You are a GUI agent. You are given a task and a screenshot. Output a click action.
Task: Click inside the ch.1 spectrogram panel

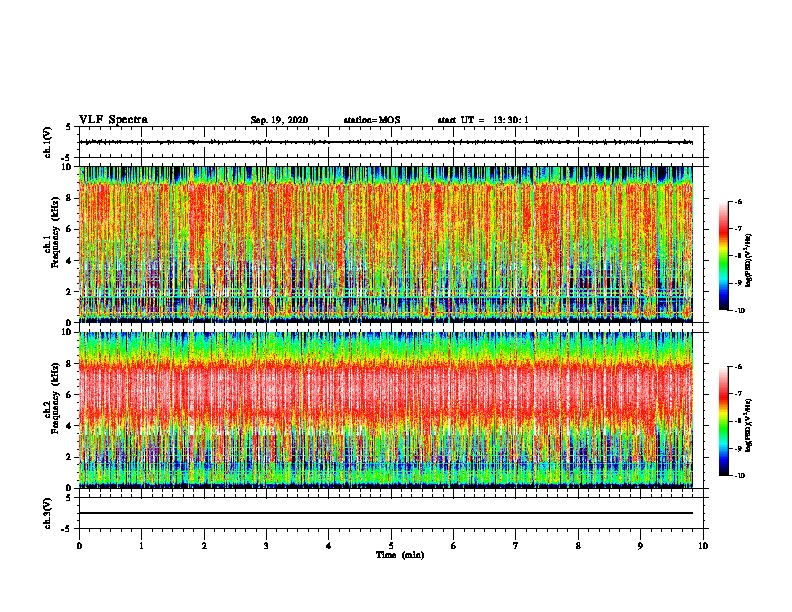(x=386, y=244)
